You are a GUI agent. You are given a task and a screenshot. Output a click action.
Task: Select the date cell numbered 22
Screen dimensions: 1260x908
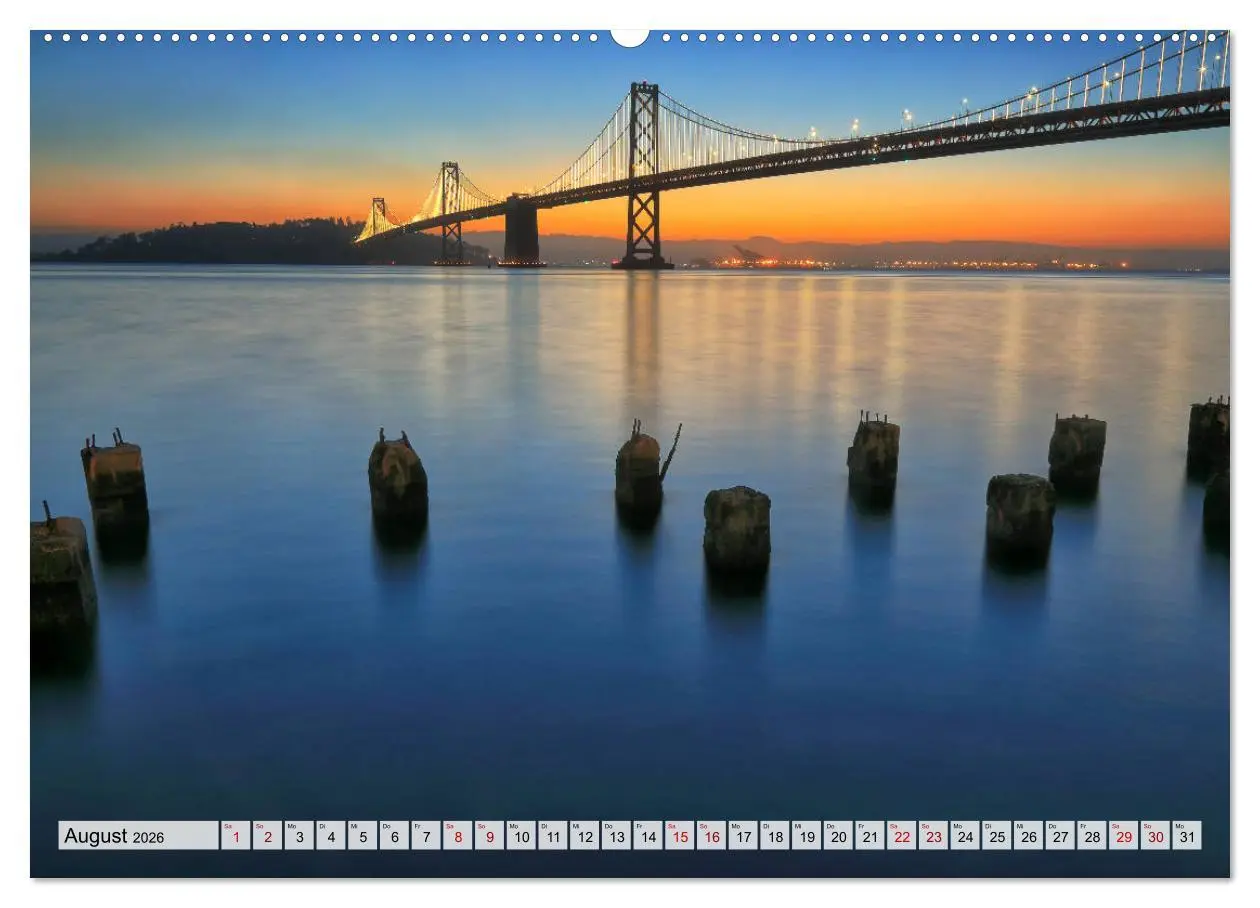tap(901, 836)
